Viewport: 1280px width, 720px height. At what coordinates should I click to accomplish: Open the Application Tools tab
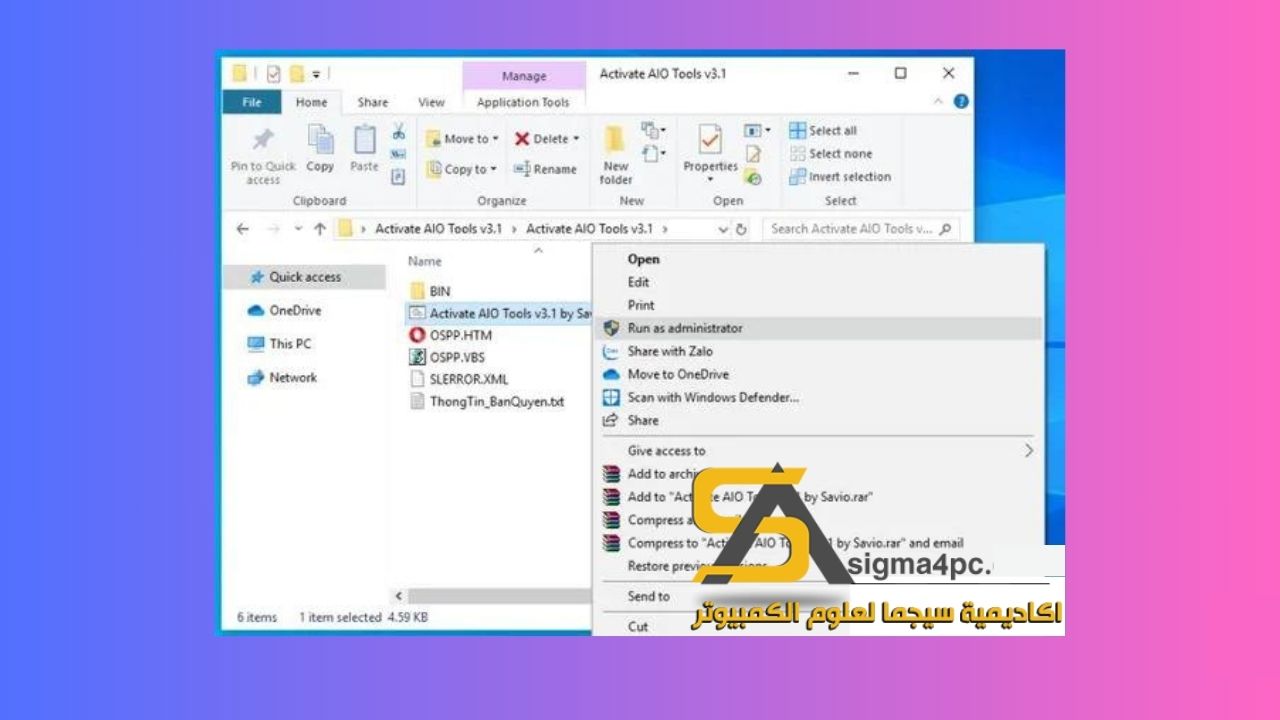523,102
